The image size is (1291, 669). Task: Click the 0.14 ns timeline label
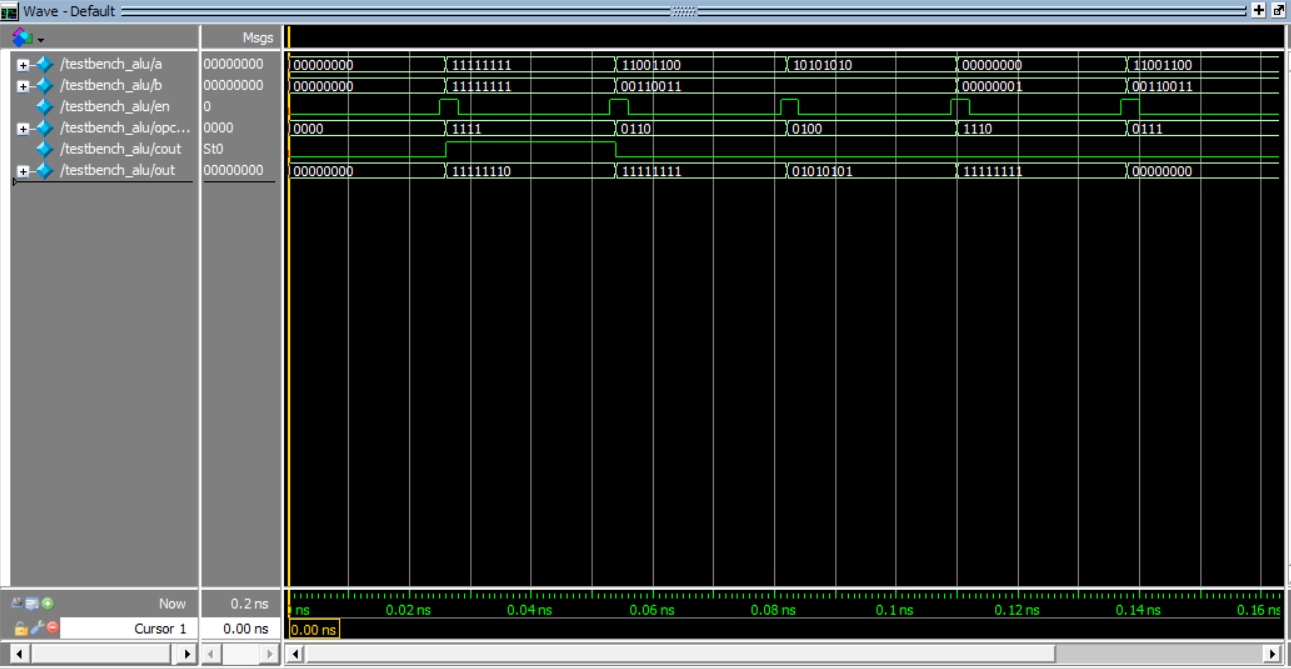pyautogui.click(x=1139, y=610)
